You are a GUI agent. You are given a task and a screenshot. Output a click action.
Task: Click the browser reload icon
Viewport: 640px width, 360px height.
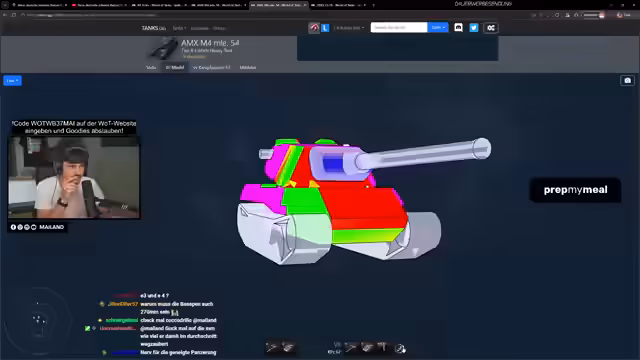pos(14,15)
